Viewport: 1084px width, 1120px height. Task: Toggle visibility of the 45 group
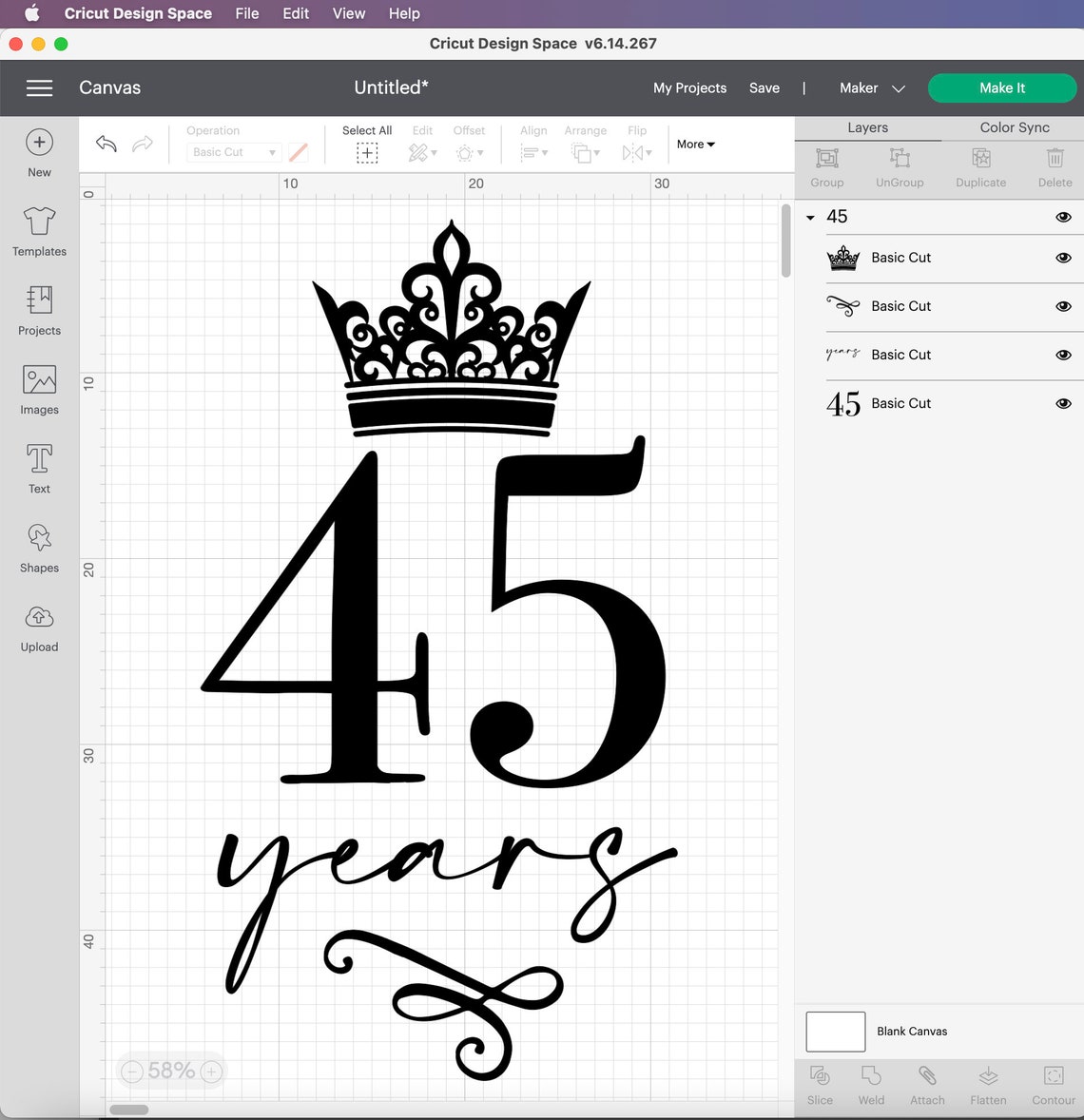[x=1064, y=217]
